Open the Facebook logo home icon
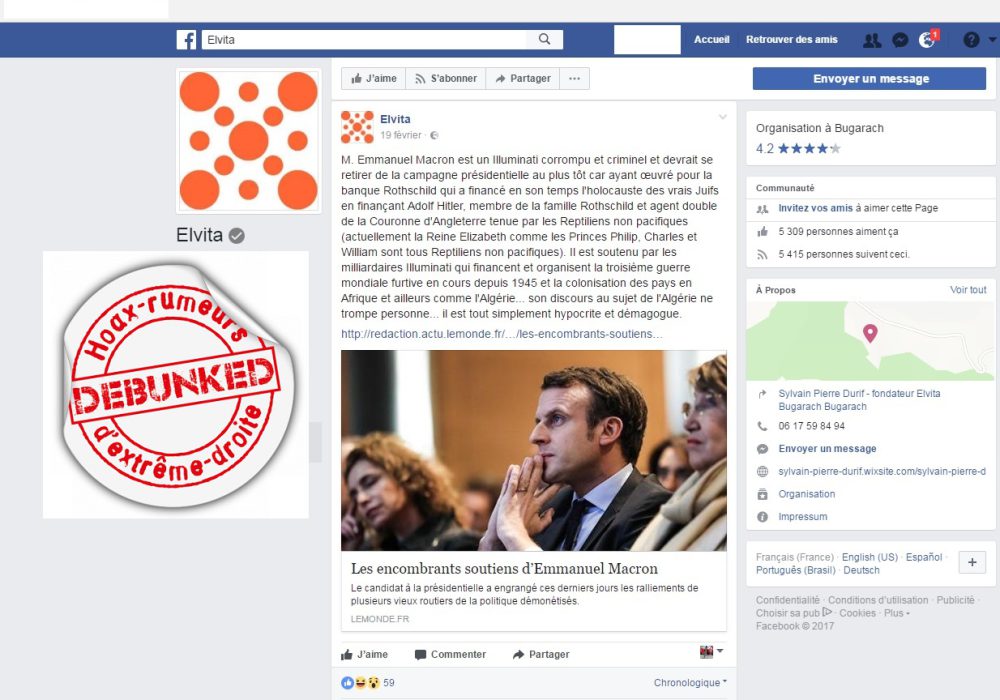The width and height of the screenshot is (1000, 700). click(x=186, y=40)
